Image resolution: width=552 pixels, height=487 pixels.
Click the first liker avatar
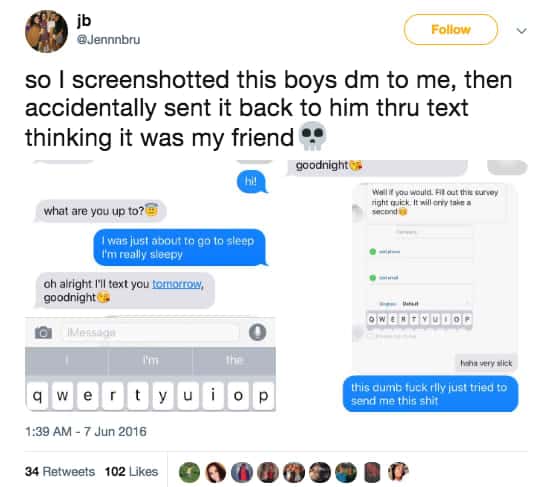(x=189, y=472)
